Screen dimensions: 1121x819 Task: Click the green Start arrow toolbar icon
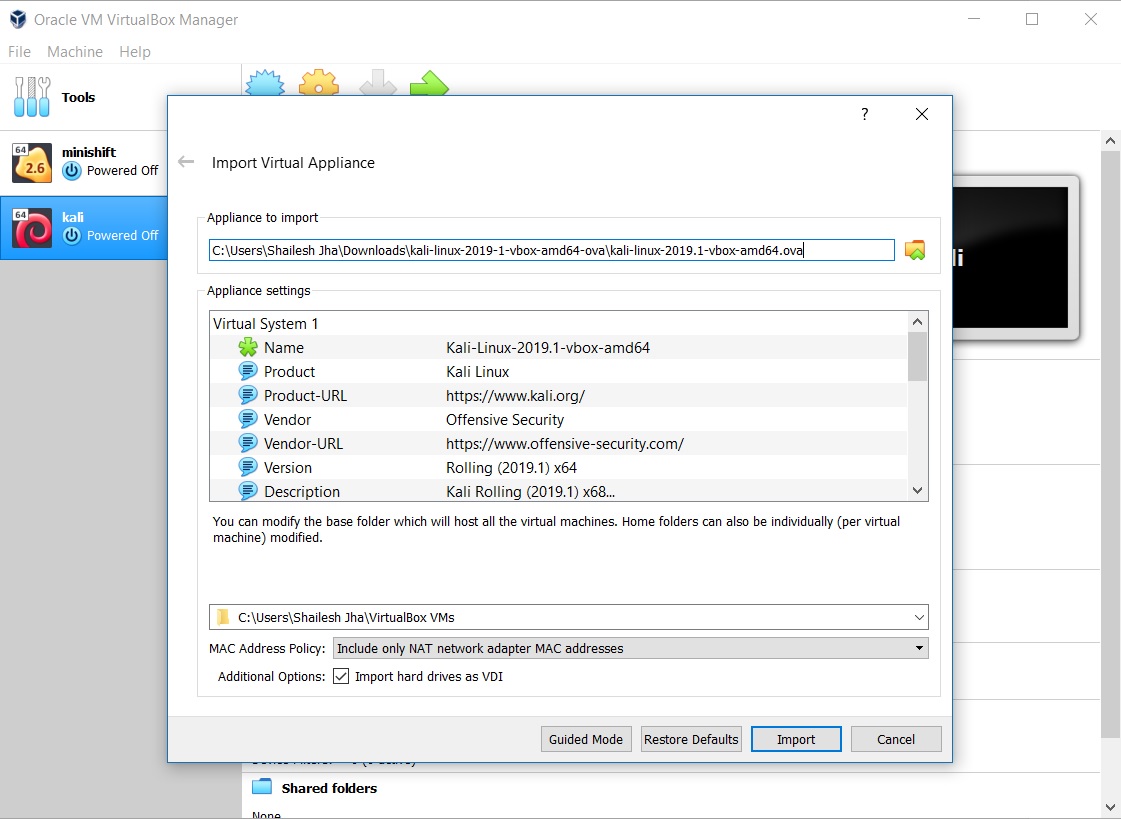[429, 83]
